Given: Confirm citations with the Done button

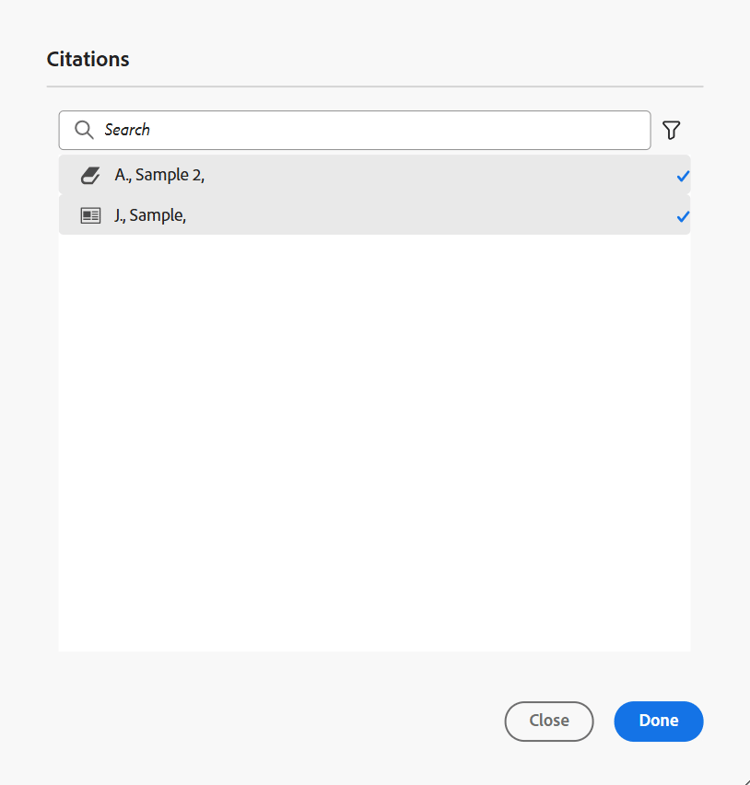Looking at the screenshot, I should (658, 721).
